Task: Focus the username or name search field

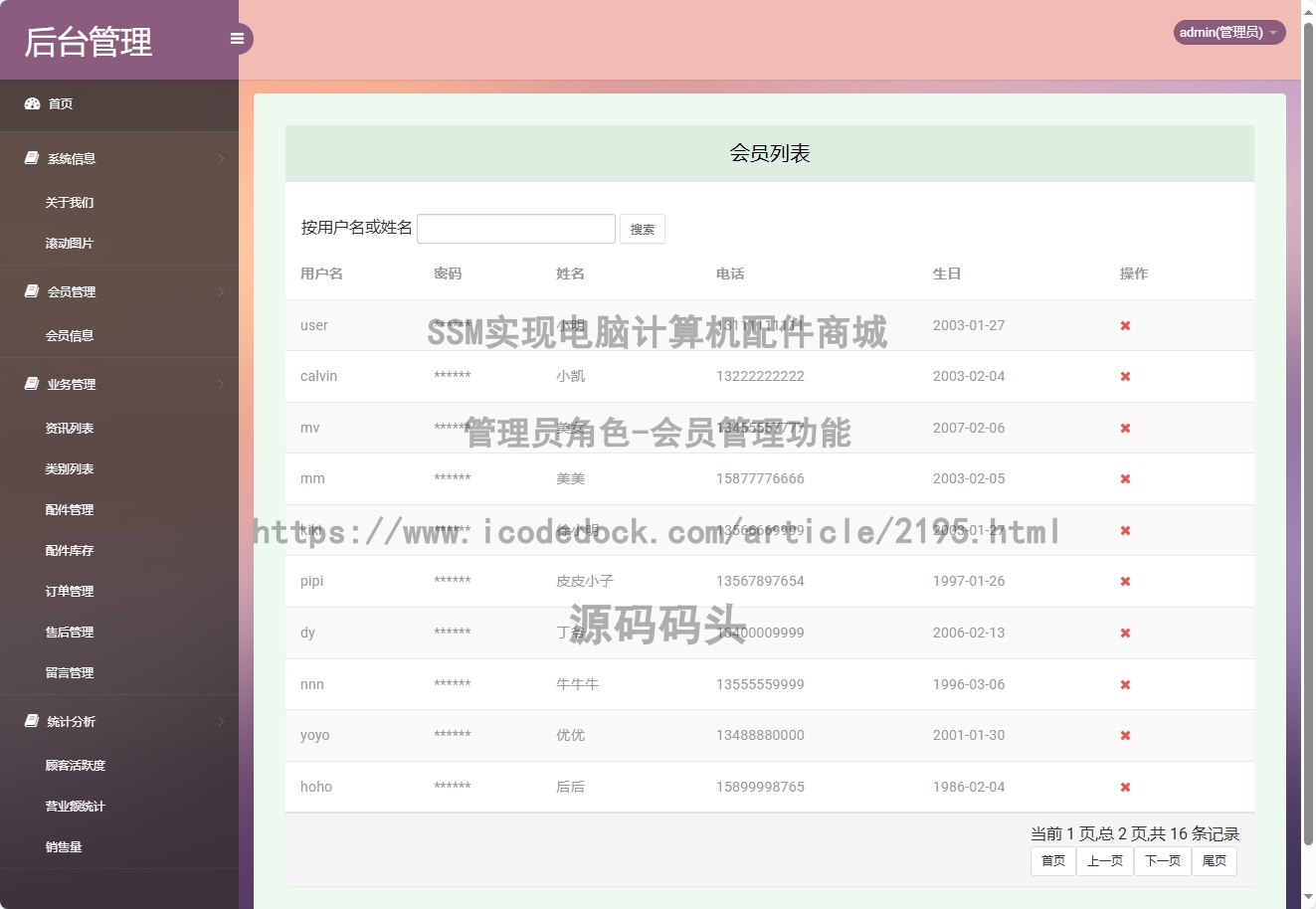Action: [x=516, y=229]
